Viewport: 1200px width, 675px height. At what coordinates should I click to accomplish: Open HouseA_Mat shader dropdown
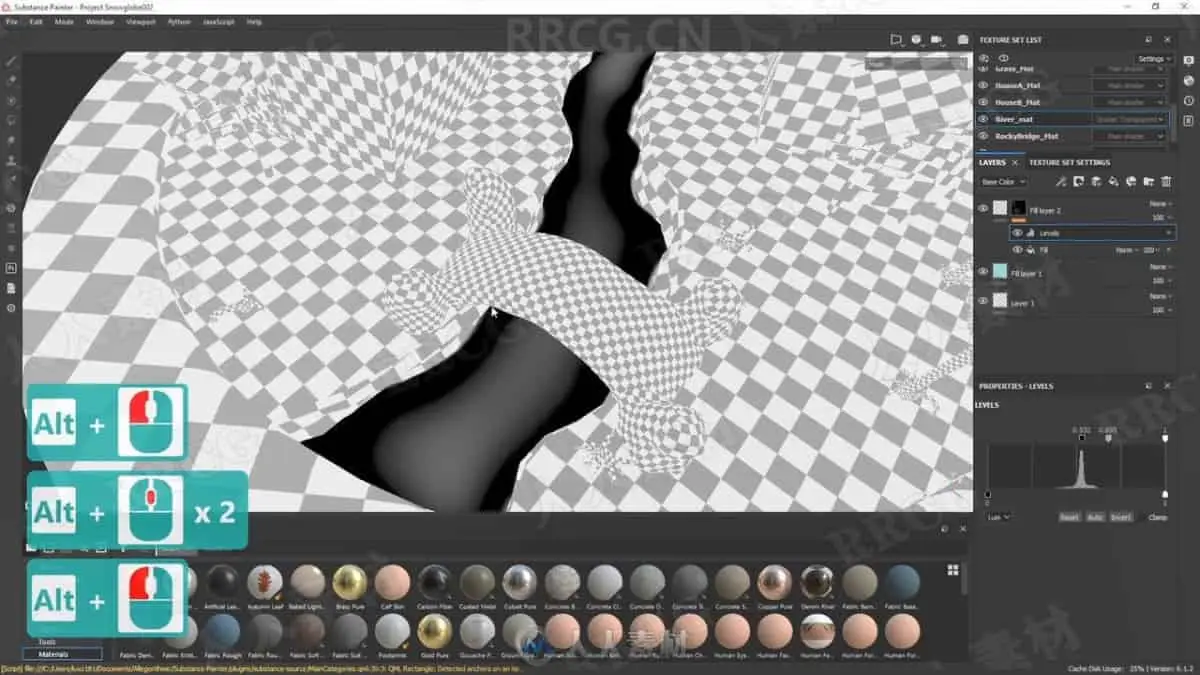tap(1130, 85)
